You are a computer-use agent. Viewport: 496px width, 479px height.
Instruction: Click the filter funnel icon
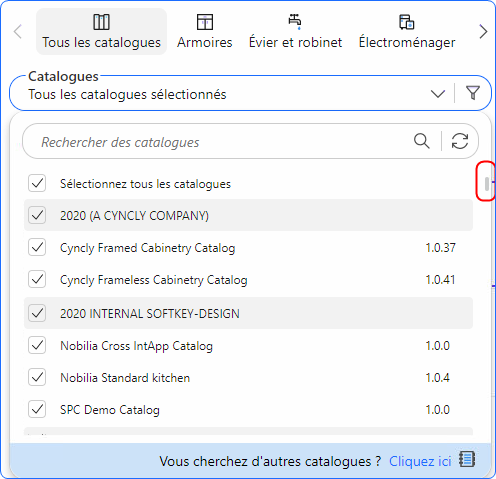tap(473, 93)
